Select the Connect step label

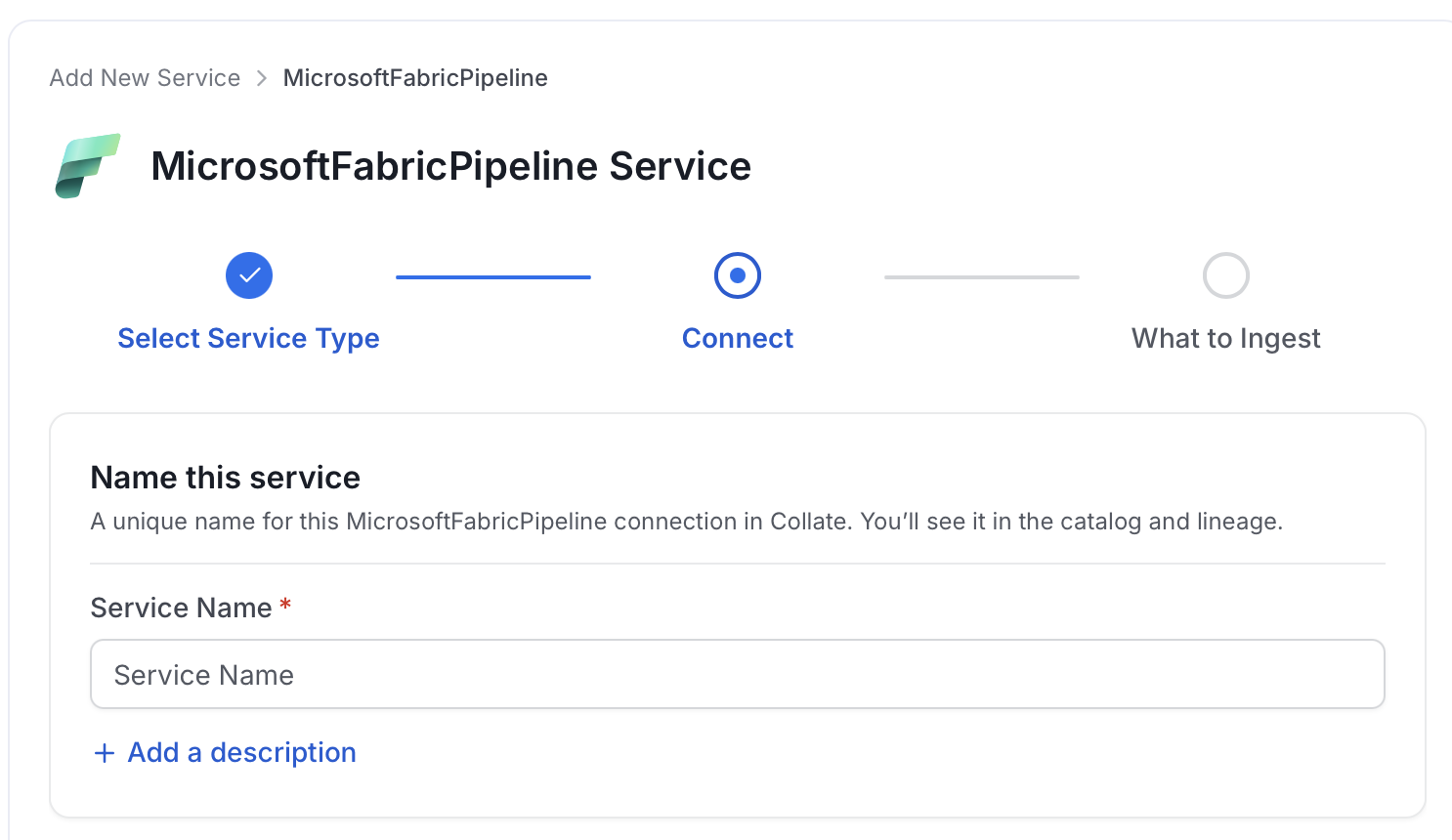(738, 338)
